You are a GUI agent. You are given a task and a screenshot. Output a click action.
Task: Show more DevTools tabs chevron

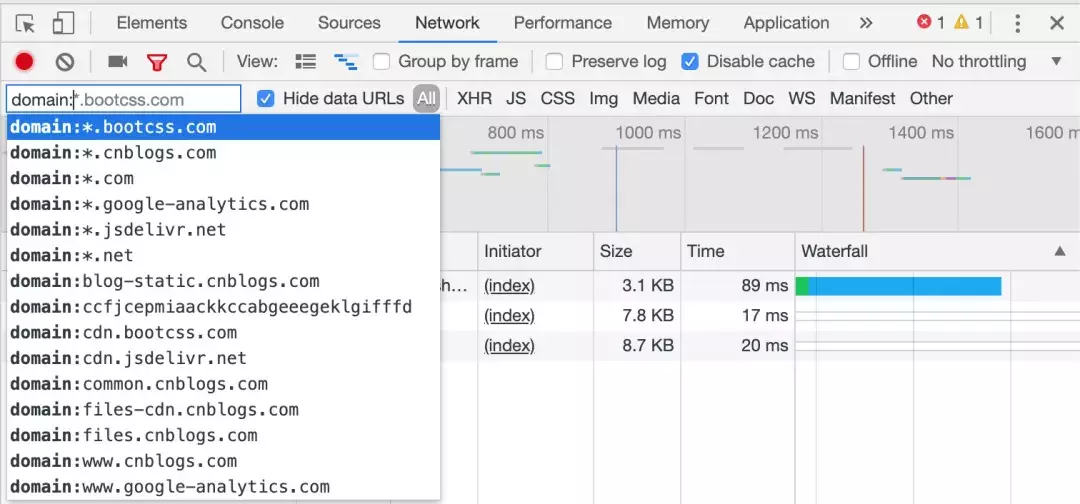[x=866, y=23]
